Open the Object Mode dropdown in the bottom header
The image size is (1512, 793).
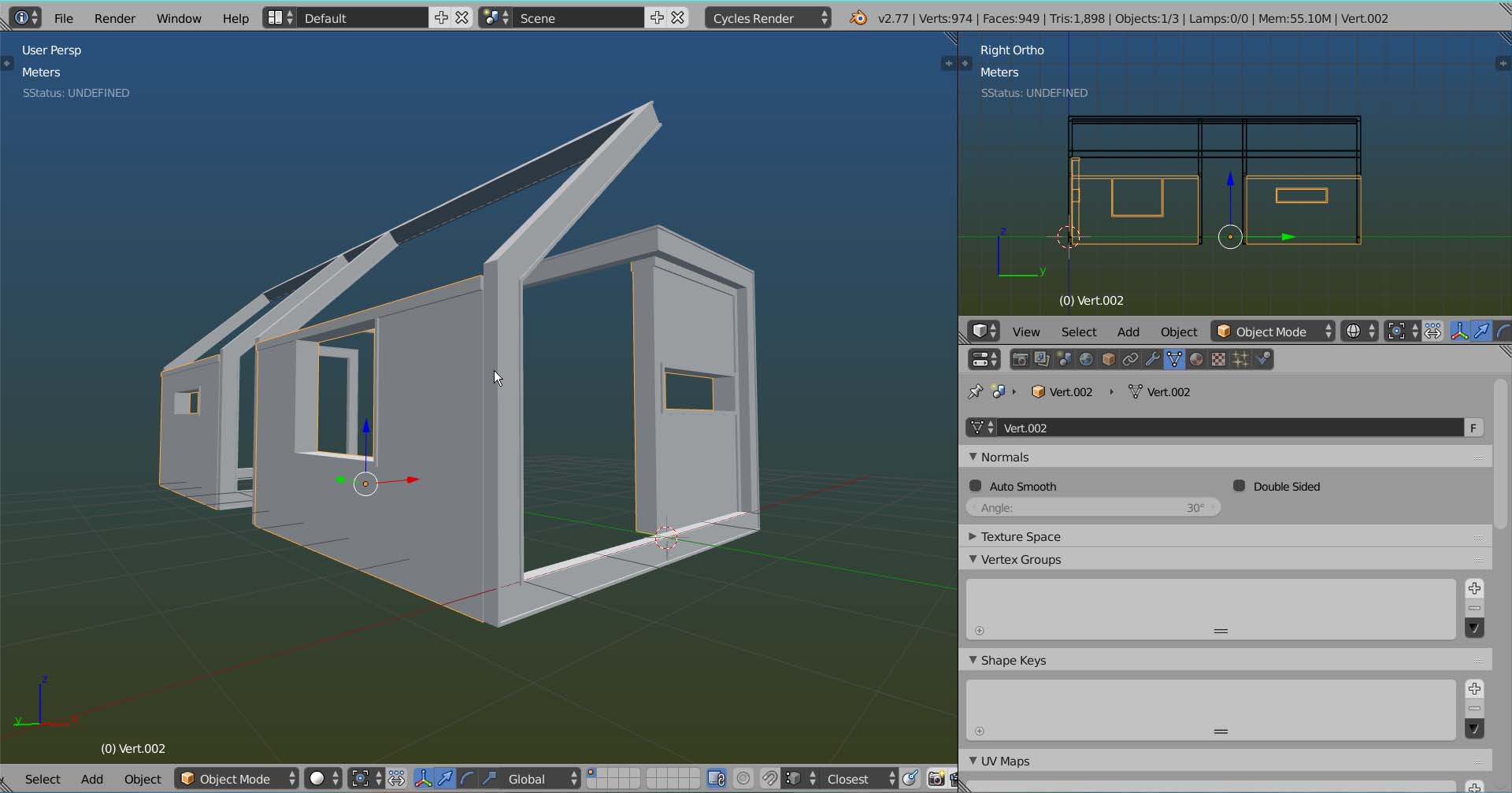[x=237, y=779]
